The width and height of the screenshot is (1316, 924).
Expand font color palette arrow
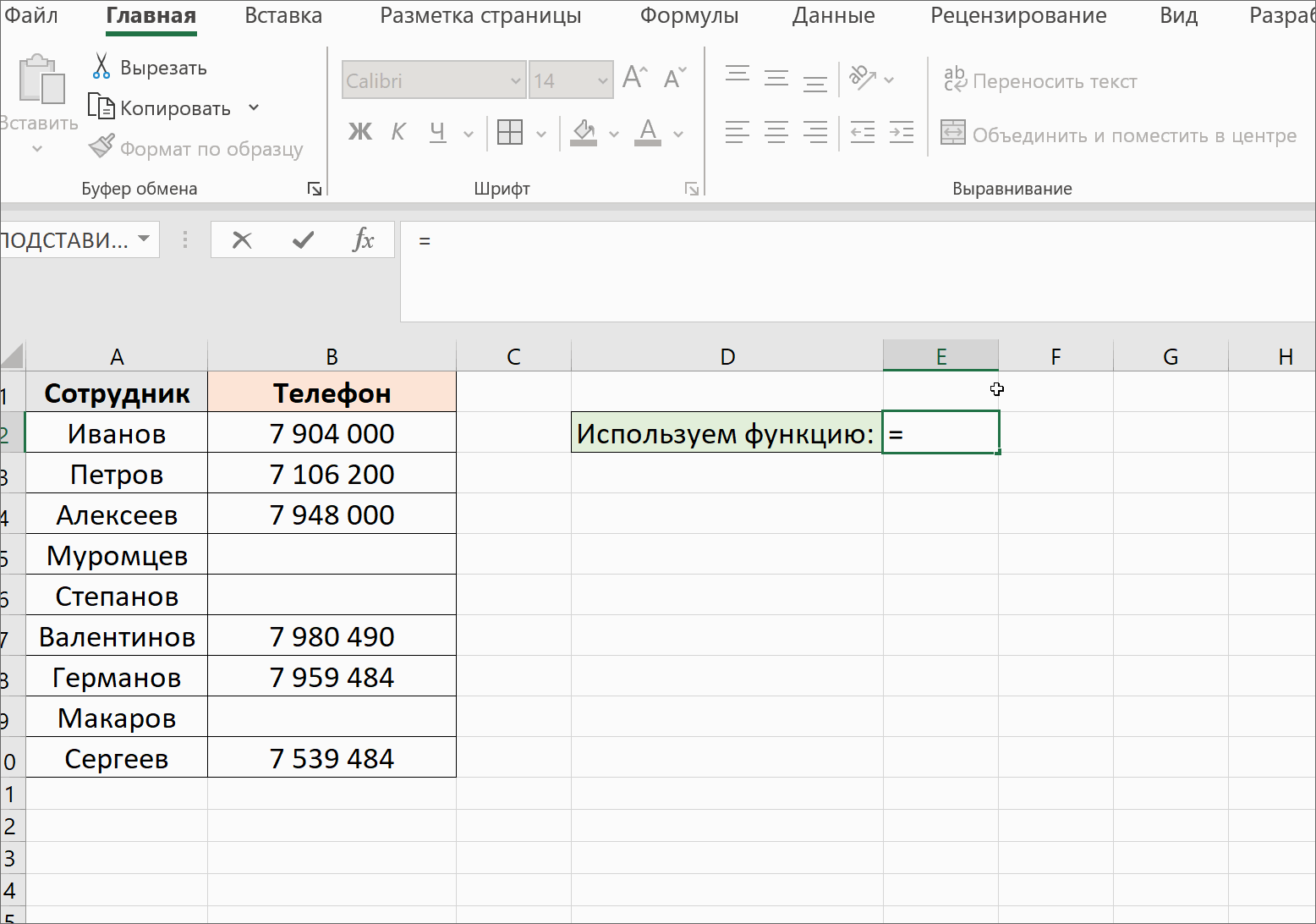(678, 134)
